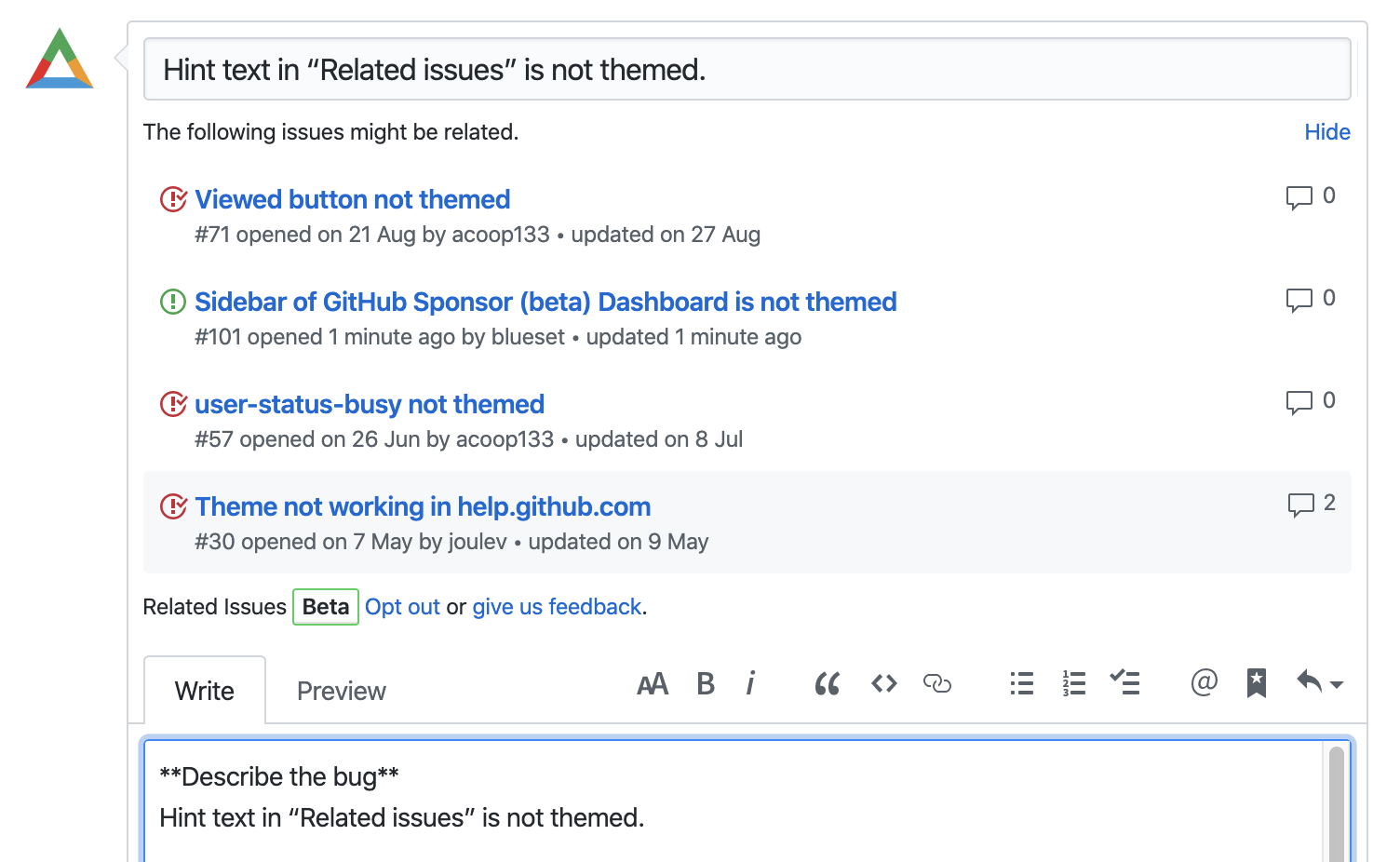Screen dimensions: 1400x862
Task: Click closed status icon of user-status-busy issue
Action: pyautogui.click(x=174, y=404)
